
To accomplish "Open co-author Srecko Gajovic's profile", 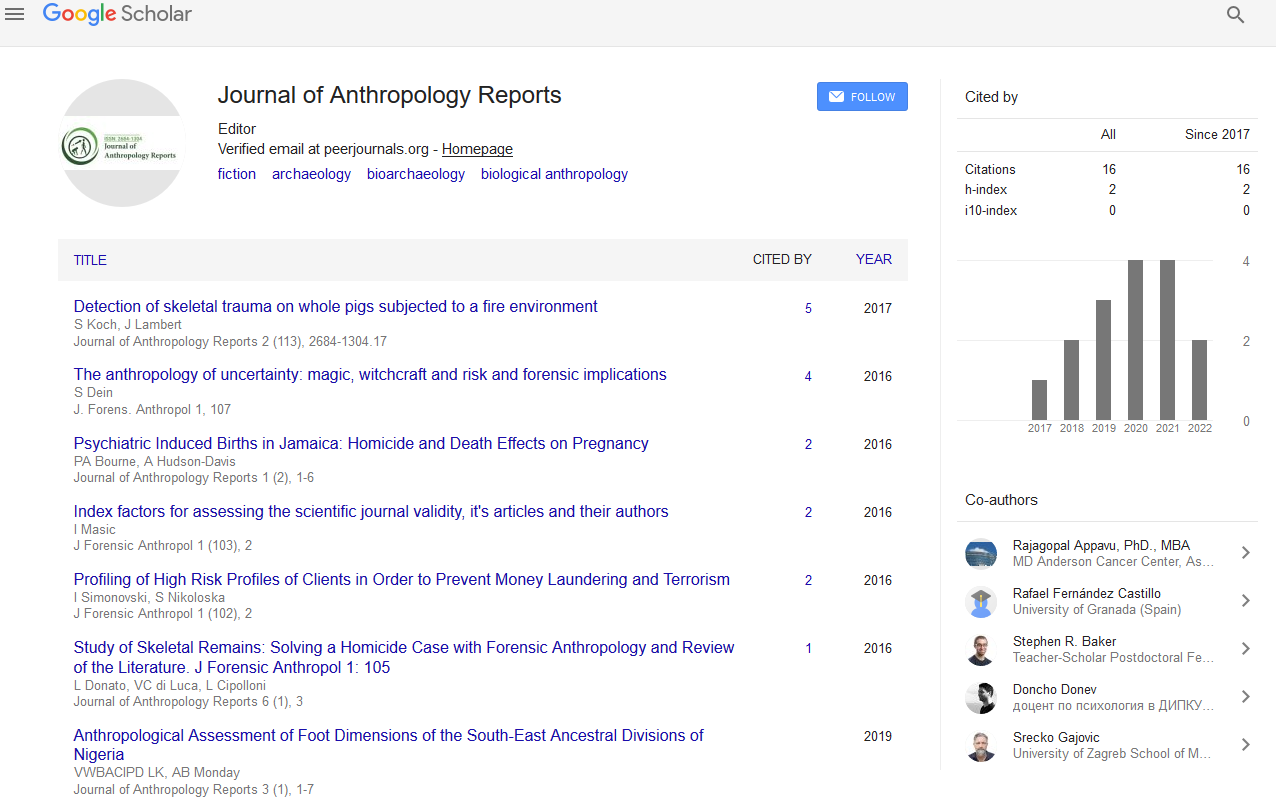I will click(1055, 738).
